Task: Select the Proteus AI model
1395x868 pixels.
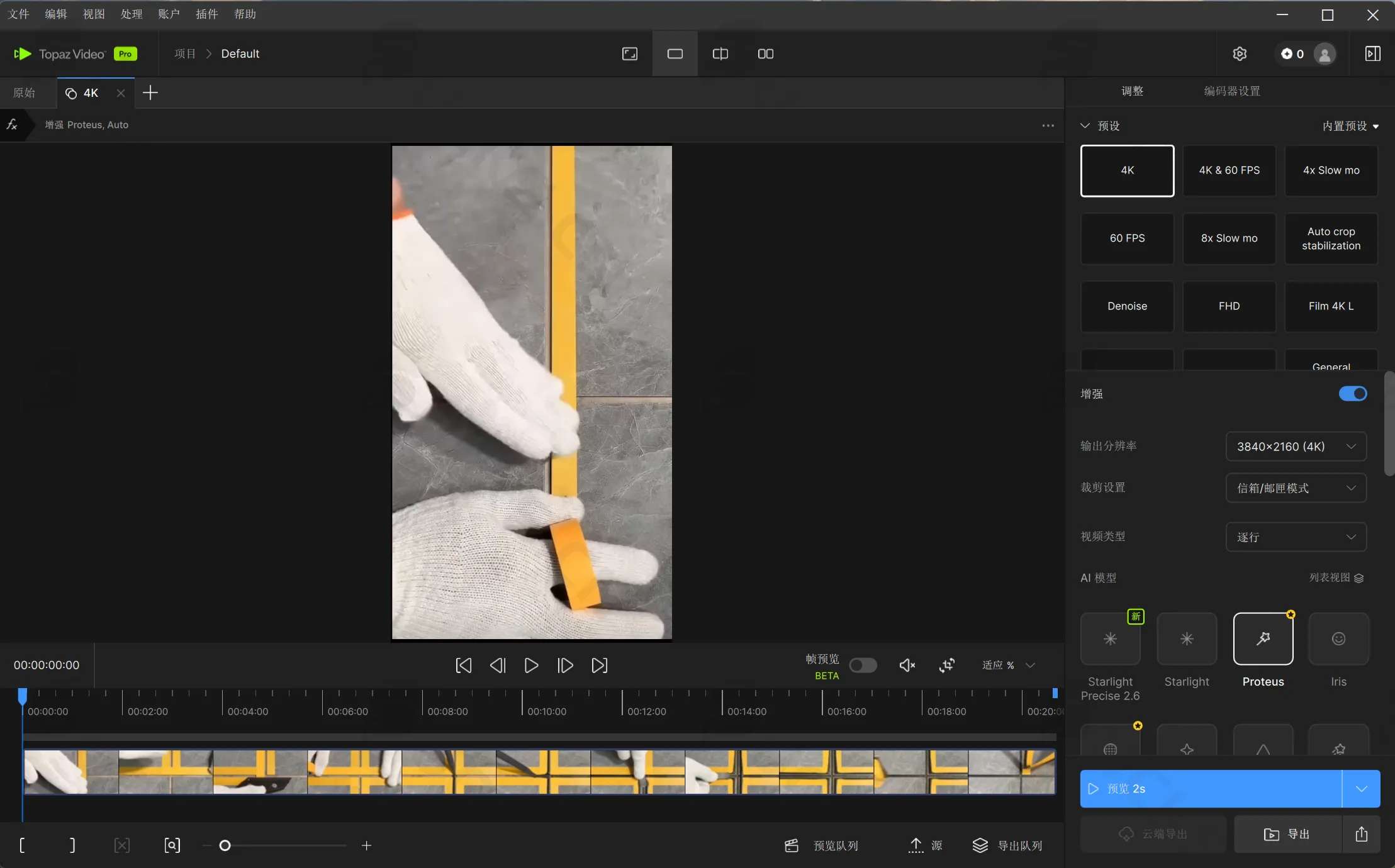Action: 1263,638
